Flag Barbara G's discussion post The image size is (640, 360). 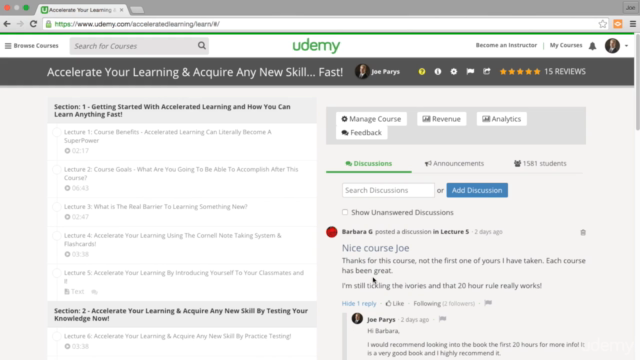tap(488, 303)
